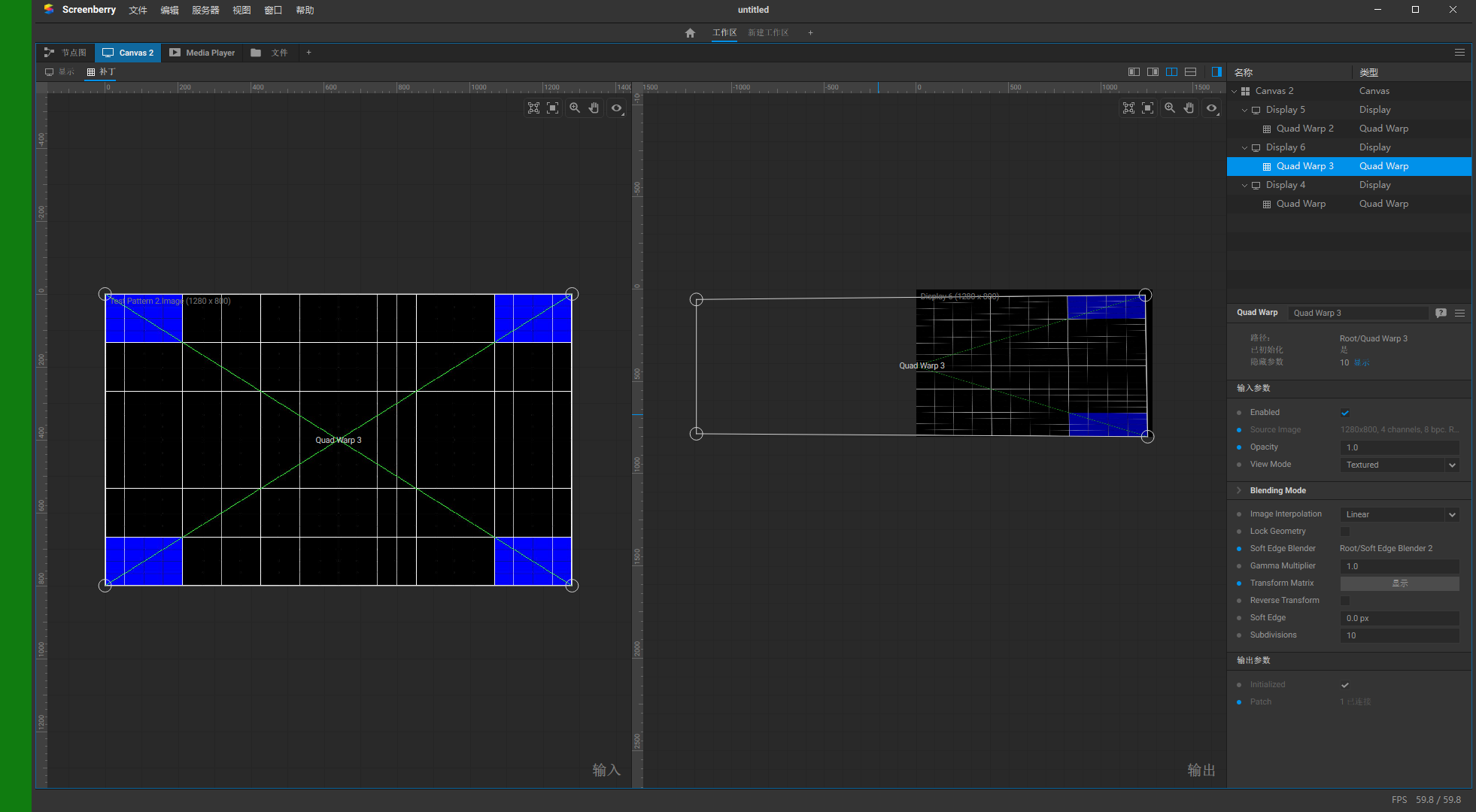Open the Quad Warp help comment icon

[1441, 313]
